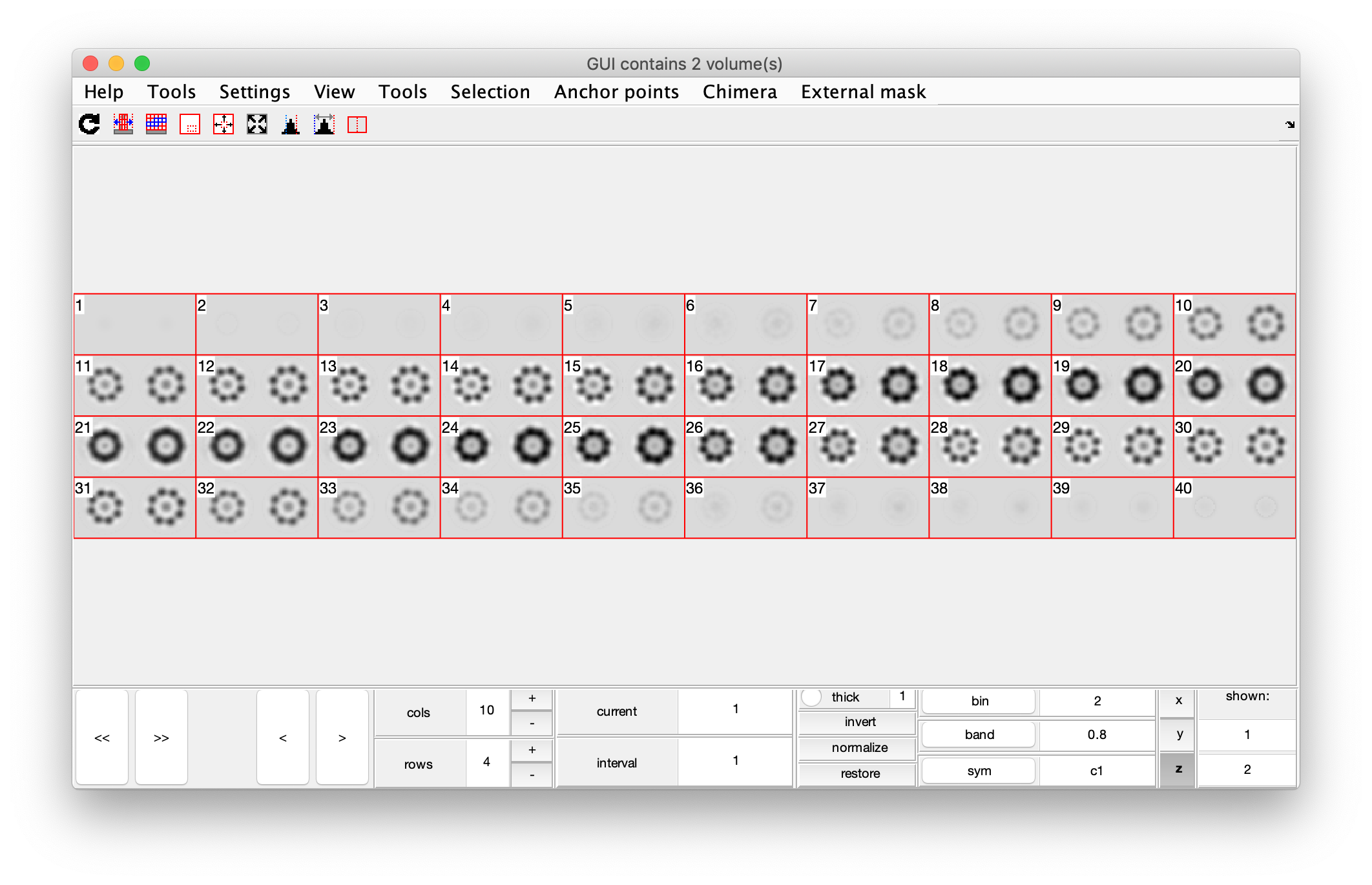The height and width of the screenshot is (885, 1372).
Task: Click the < previous slice button
Action: [283, 738]
